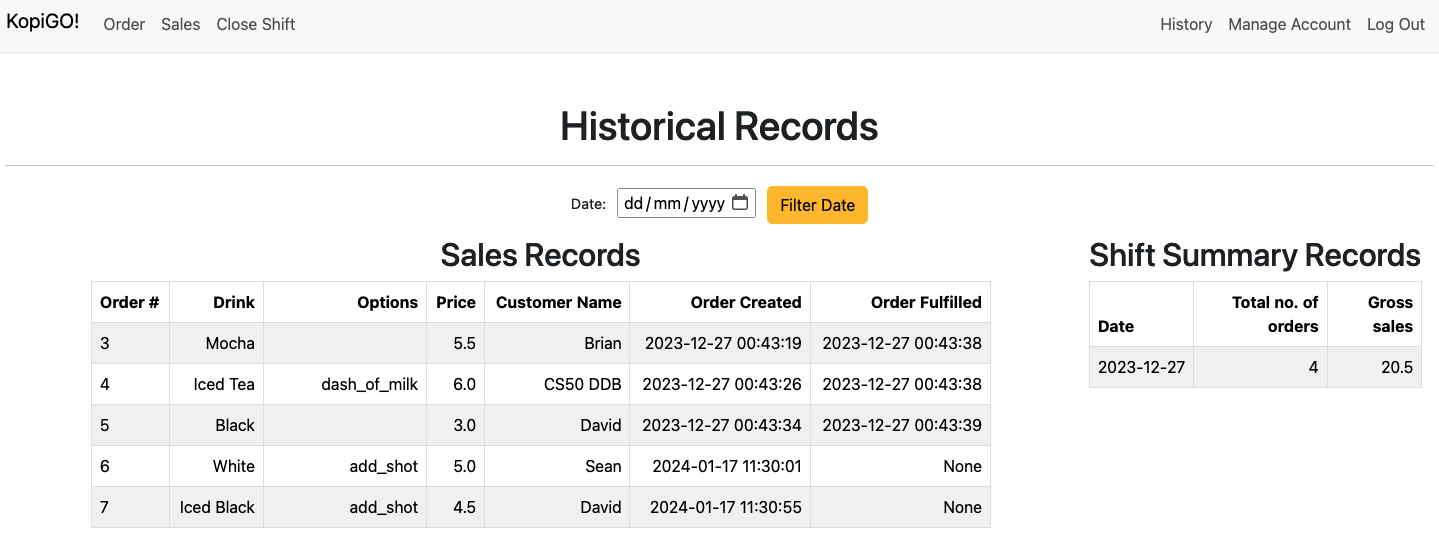Click the Customer Name column header
The width and height of the screenshot is (1439, 549).
[x=558, y=302]
